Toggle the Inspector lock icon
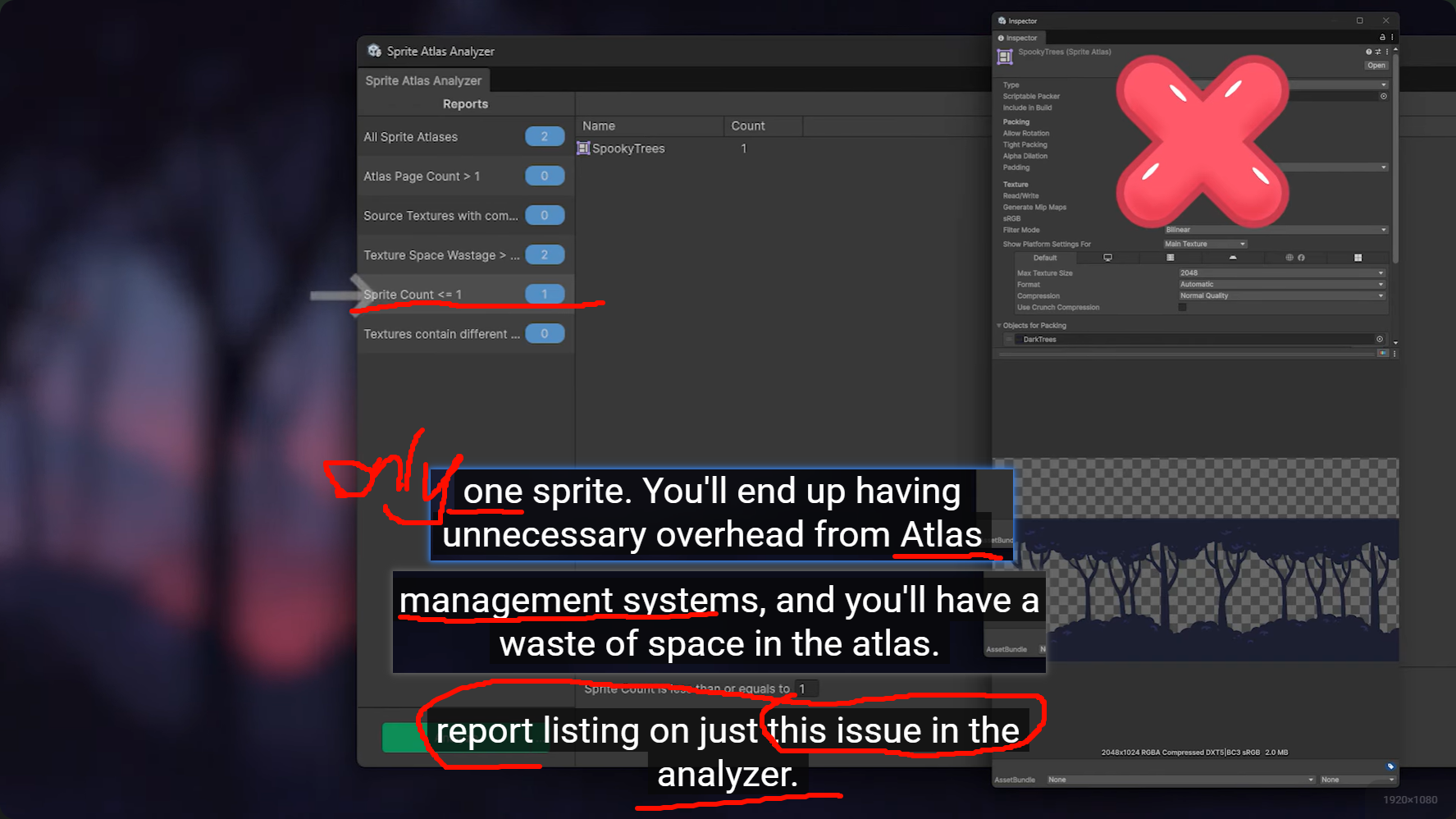 click(1382, 38)
